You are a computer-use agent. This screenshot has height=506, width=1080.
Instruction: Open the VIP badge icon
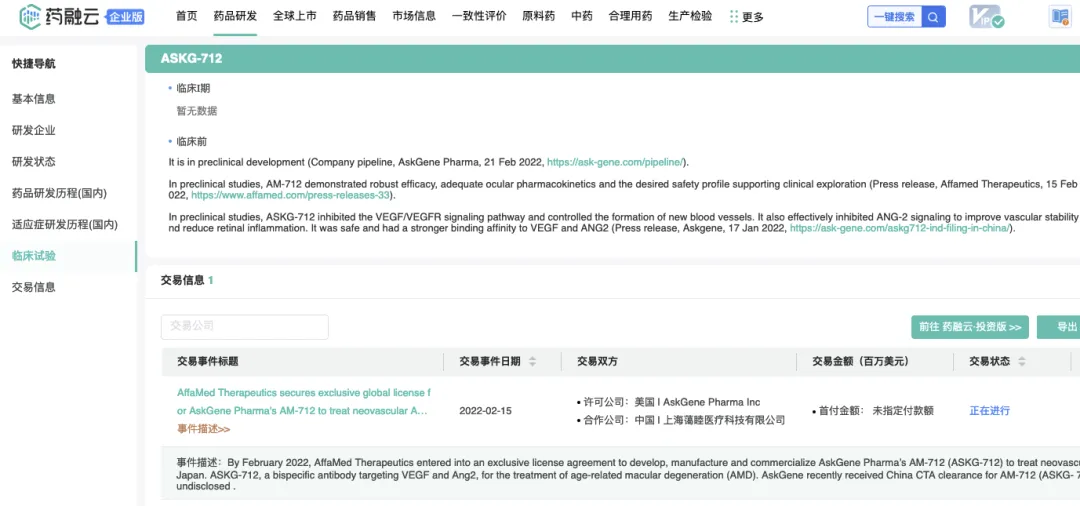pyautogui.click(x=986, y=17)
